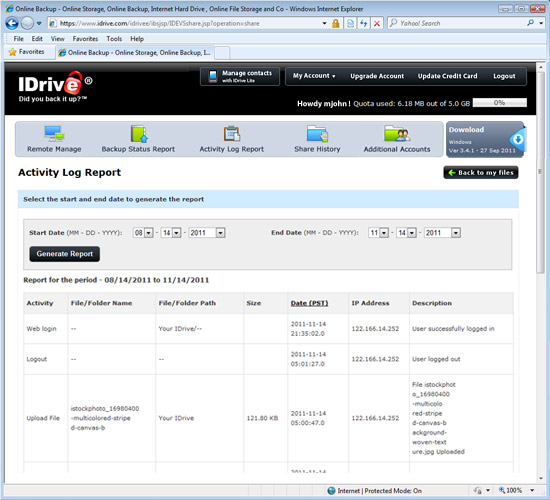550x500 pixels.
Task: Open Additional Accounts folder icon
Action: pyautogui.click(x=397, y=134)
